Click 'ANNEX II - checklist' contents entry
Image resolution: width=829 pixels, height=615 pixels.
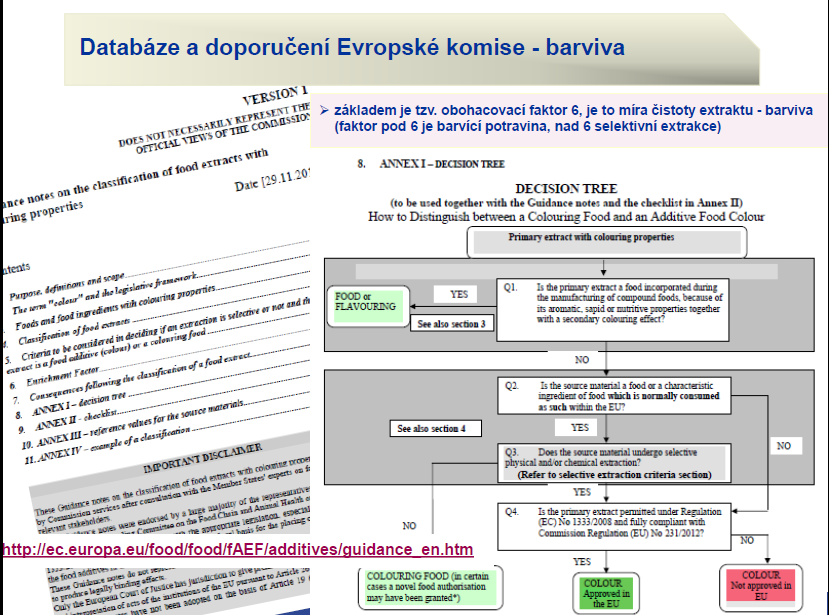[x=75, y=420]
